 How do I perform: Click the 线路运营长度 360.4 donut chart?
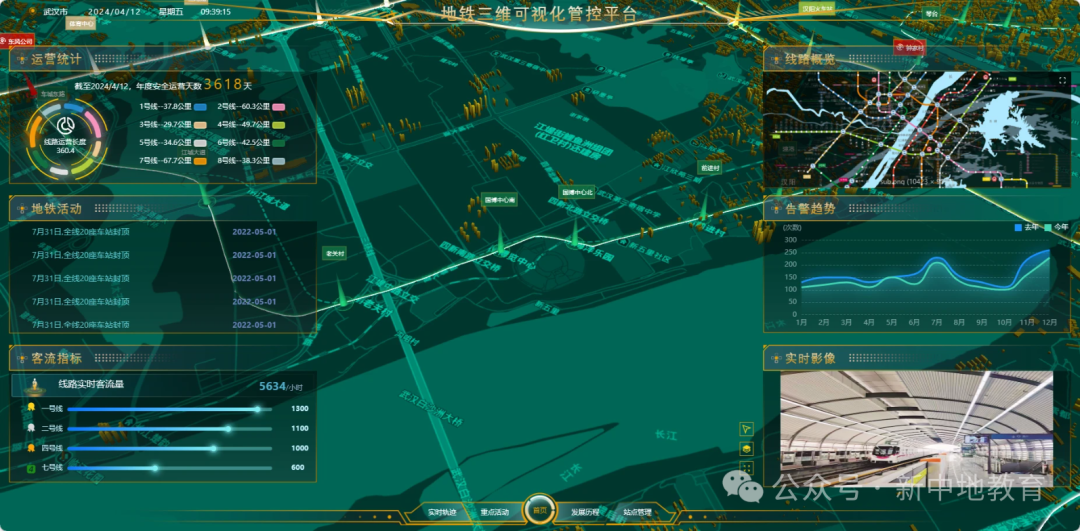click(x=67, y=138)
